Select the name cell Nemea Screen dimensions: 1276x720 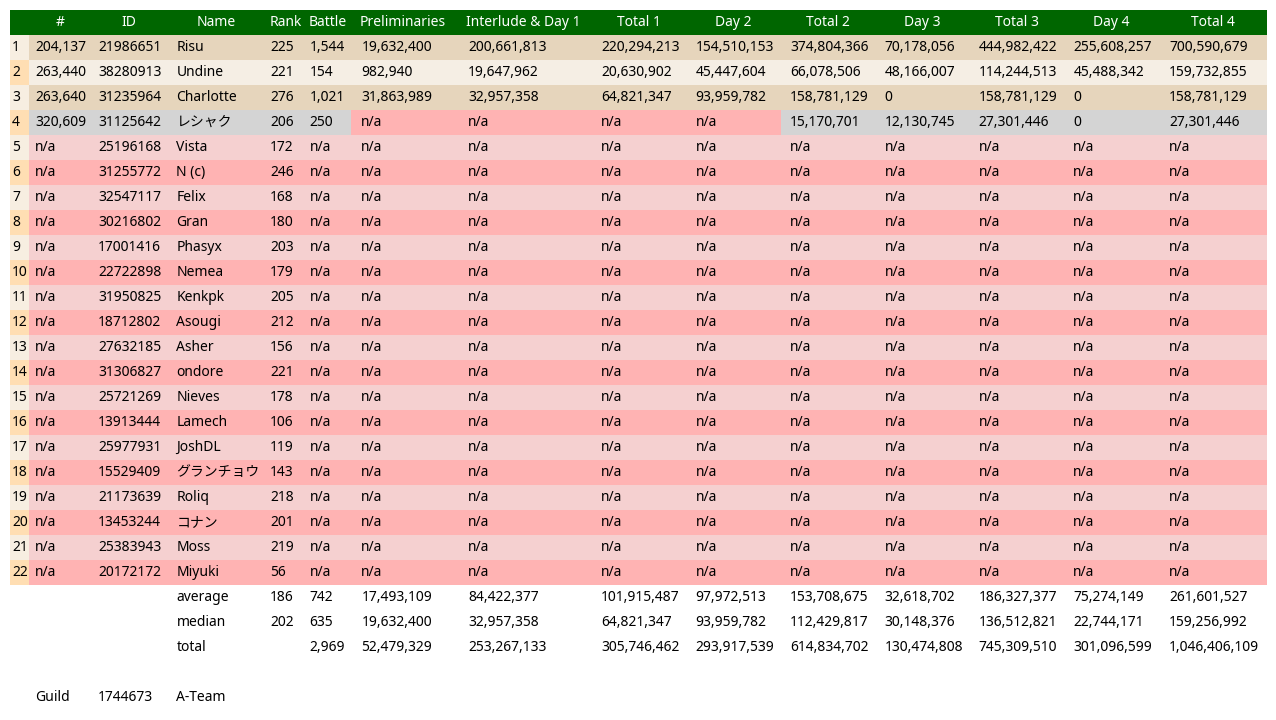tap(200, 272)
